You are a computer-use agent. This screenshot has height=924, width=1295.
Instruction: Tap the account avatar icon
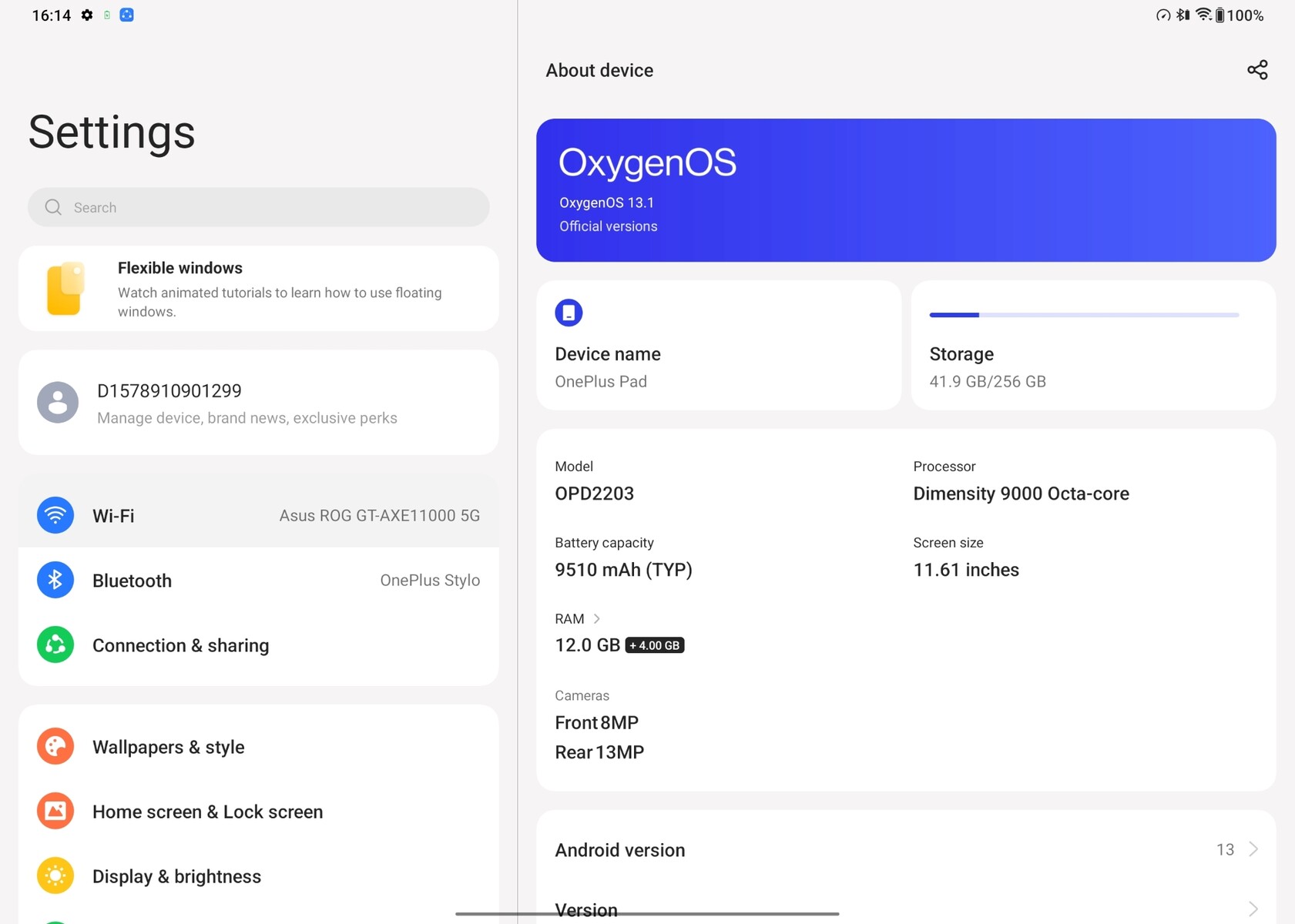point(58,402)
